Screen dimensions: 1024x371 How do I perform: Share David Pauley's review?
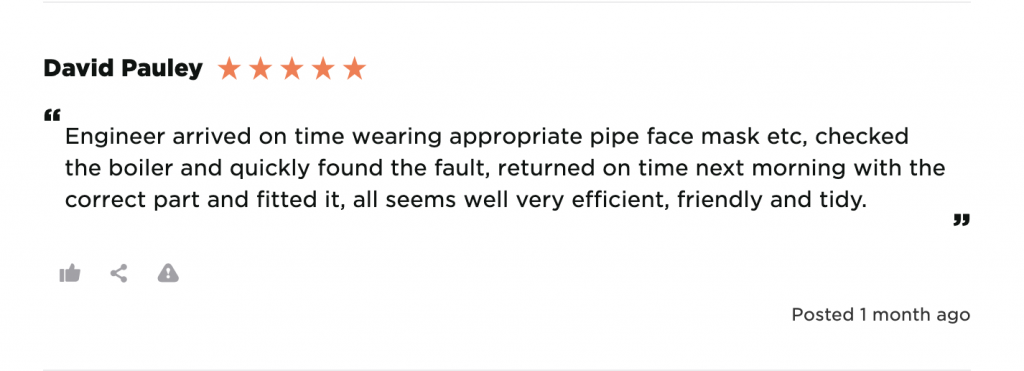tap(118, 273)
